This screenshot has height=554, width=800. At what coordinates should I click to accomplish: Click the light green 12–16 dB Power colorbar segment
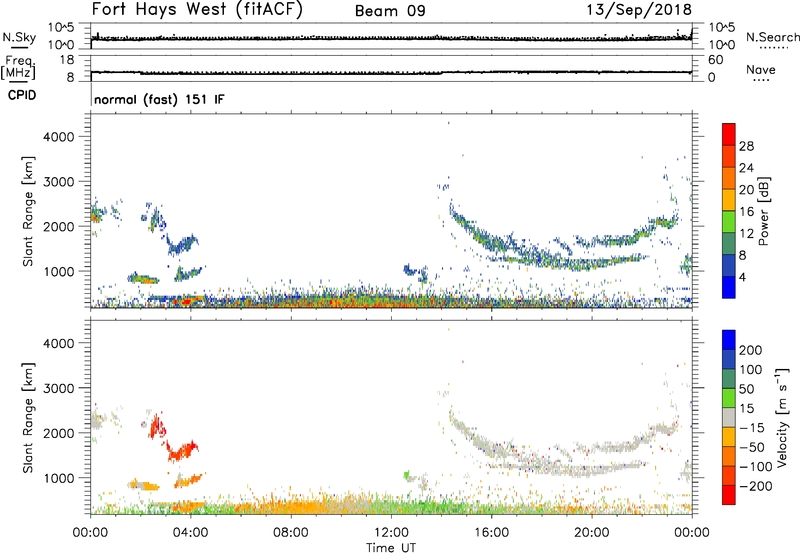coord(729,221)
